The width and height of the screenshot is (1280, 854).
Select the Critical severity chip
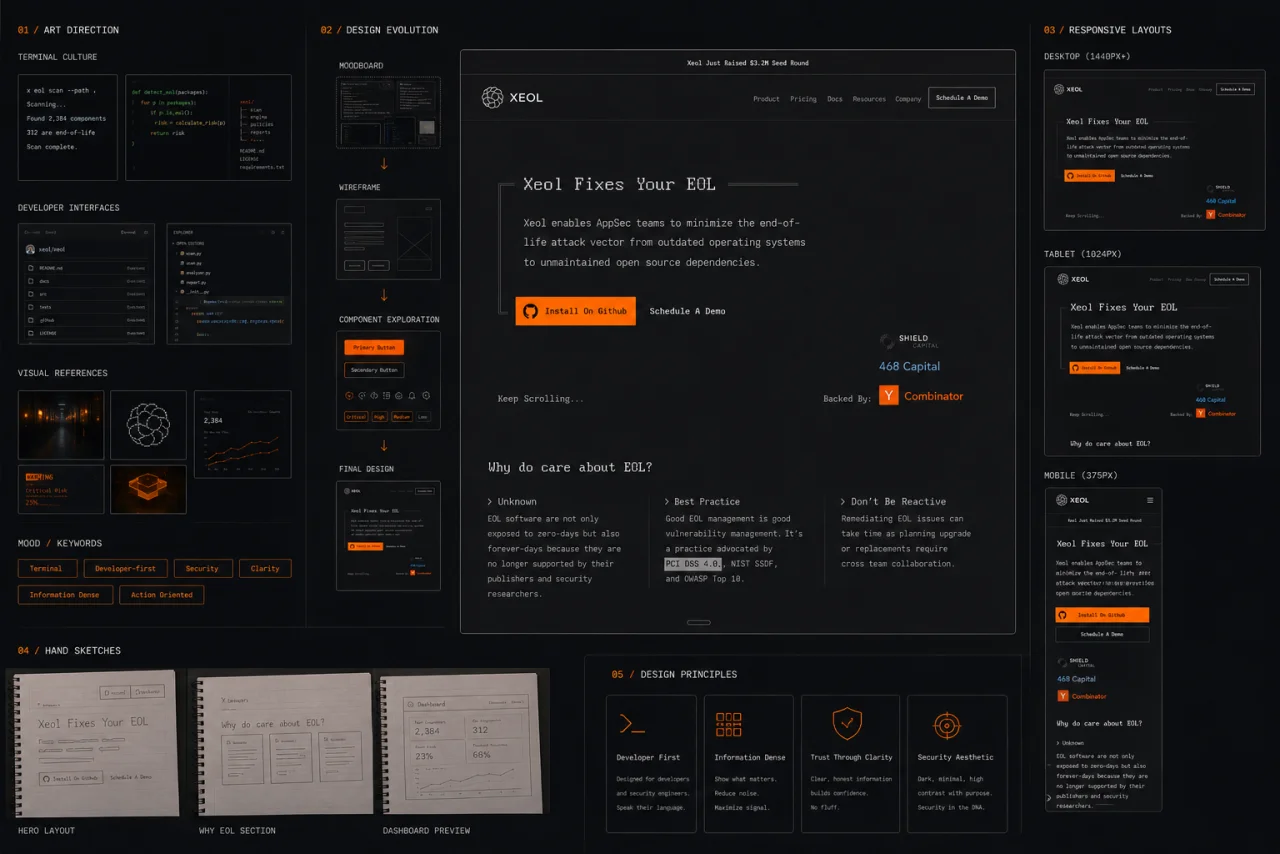pos(356,417)
